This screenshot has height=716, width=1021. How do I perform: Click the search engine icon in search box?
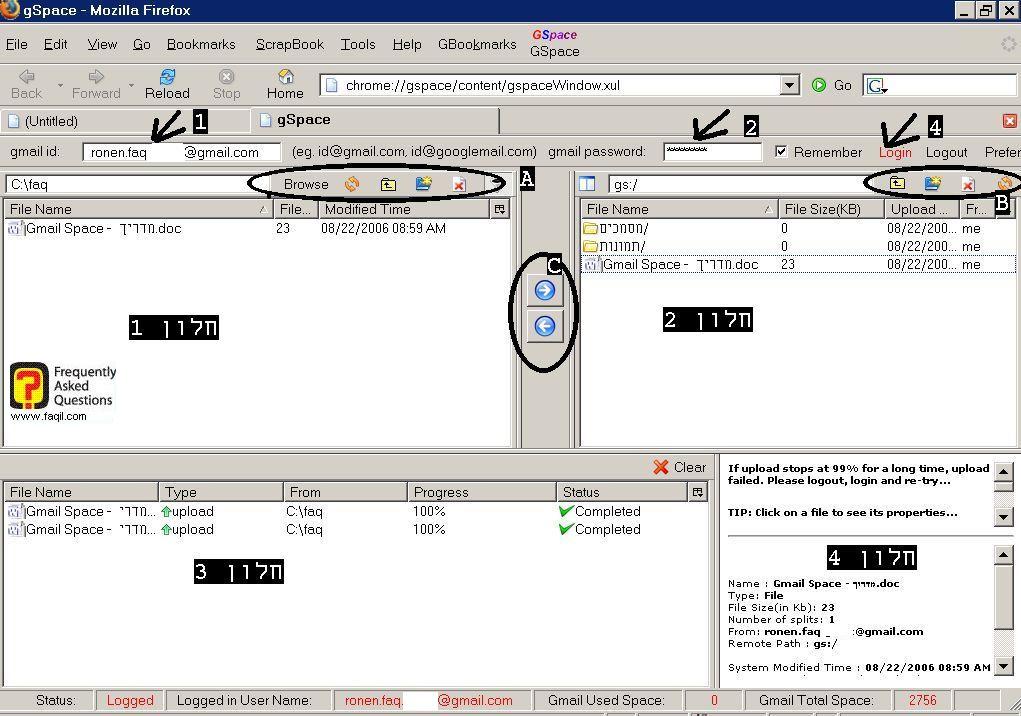click(876, 85)
